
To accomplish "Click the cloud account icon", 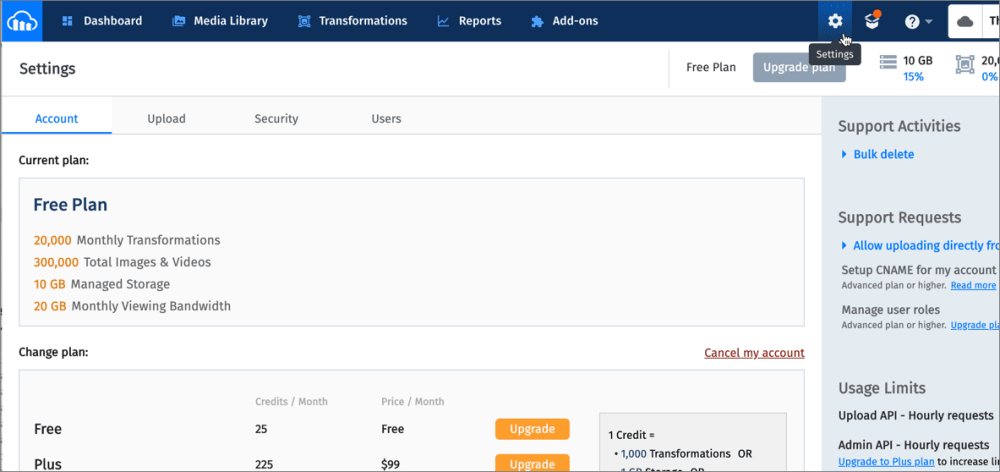I will pyautogui.click(x=966, y=21).
